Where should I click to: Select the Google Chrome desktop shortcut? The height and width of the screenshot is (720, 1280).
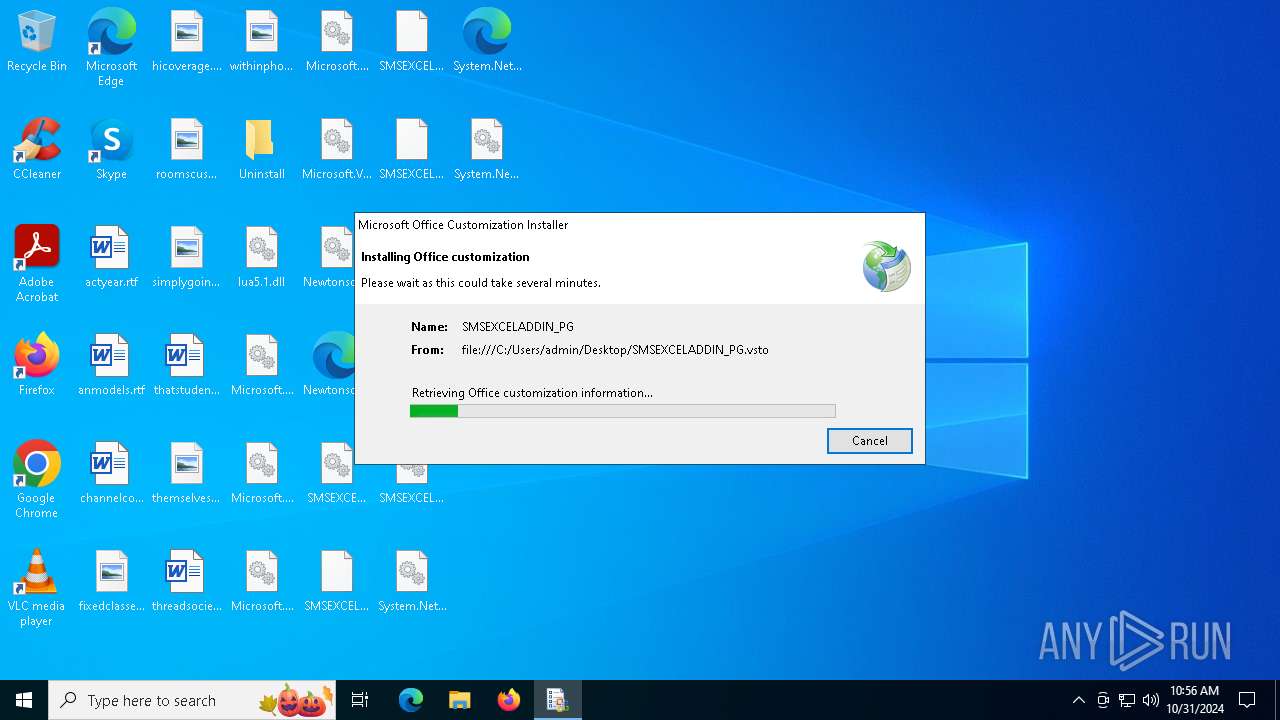tap(37, 480)
